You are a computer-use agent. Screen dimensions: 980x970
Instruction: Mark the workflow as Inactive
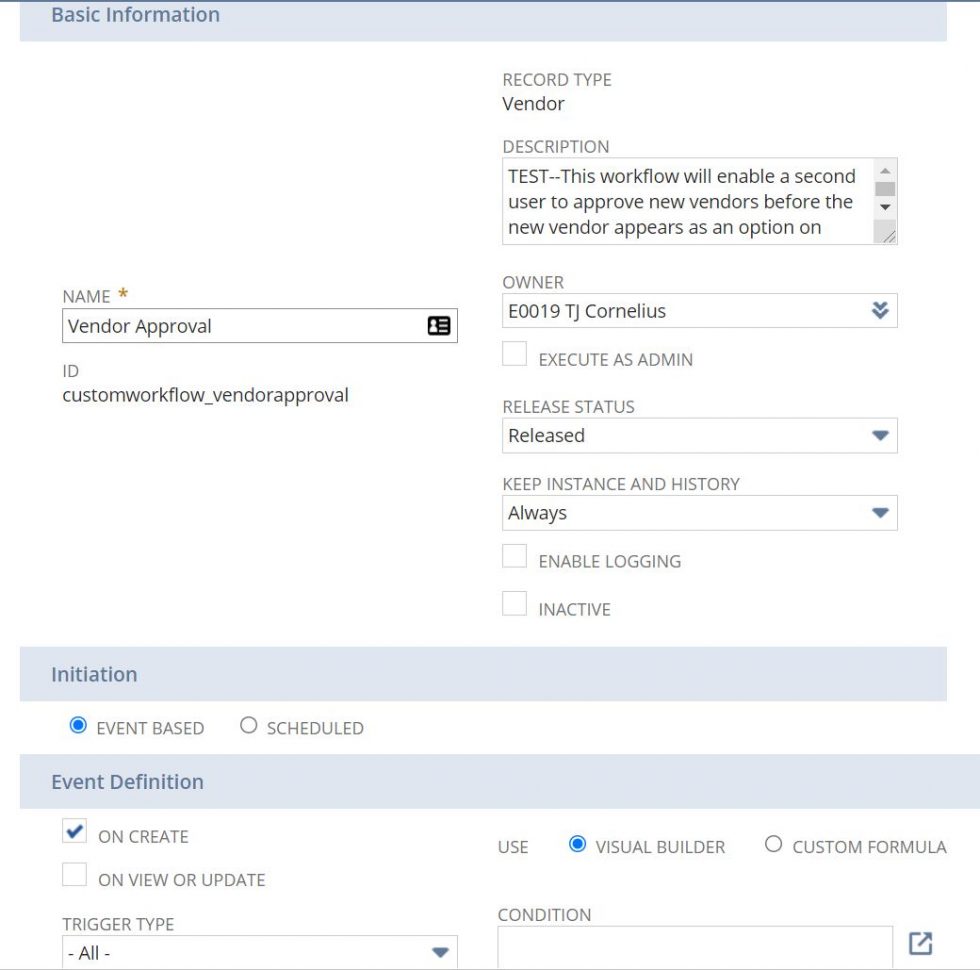click(513, 603)
